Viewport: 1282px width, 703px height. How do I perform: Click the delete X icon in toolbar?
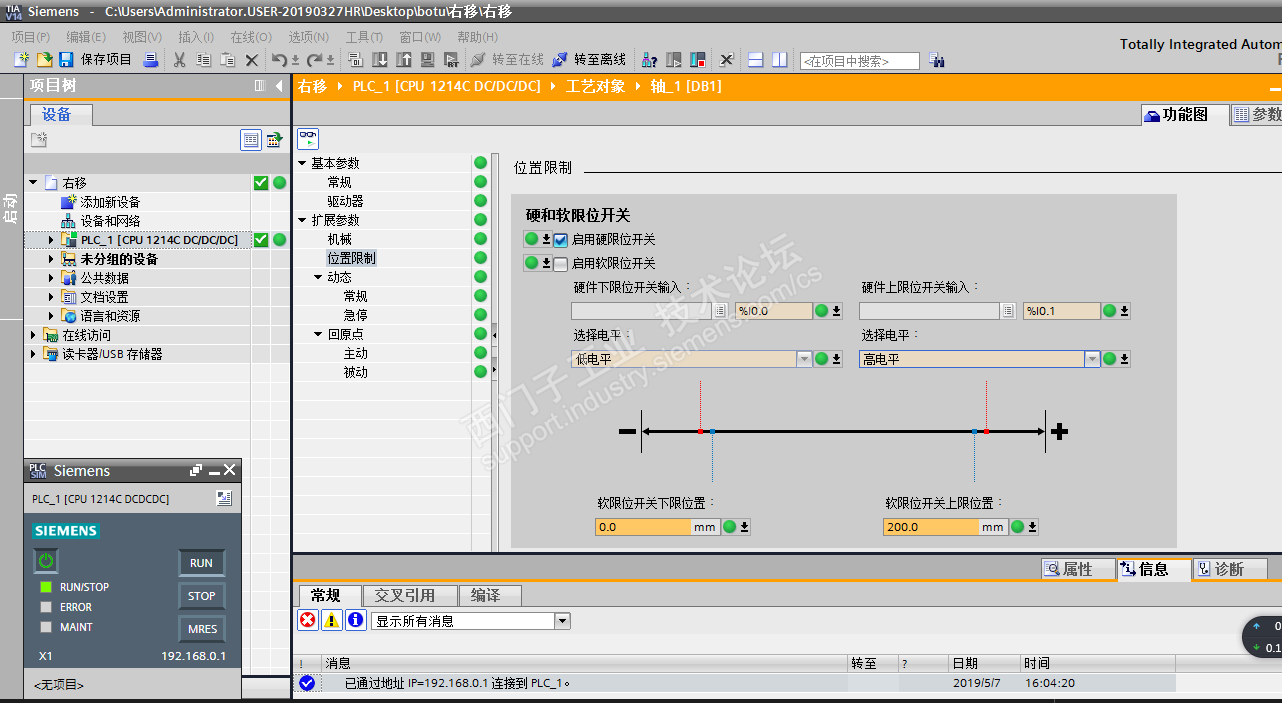[252, 60]
